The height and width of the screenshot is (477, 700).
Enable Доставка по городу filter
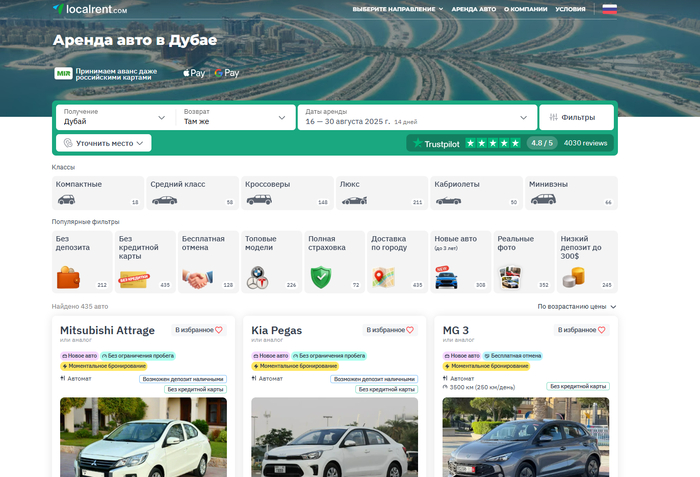[397, 262]
